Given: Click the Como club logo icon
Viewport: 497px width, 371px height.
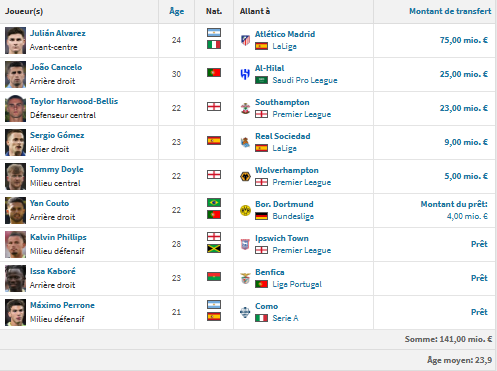Looking at the screenshot, I should click(245, 312).
